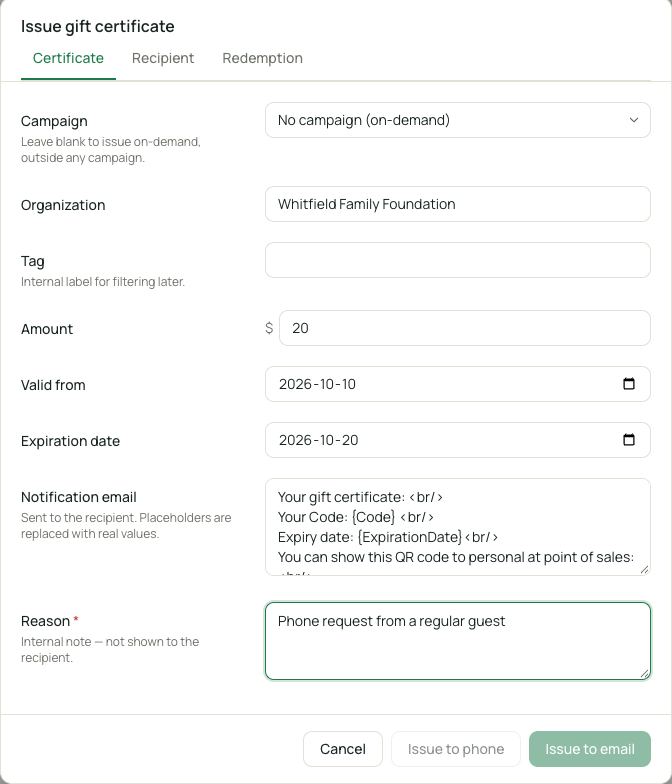Image resolution: width=672 pixels, height=784 pixels.
Task: Grab the Notification email resize handle
Action: tap(644, 570)
